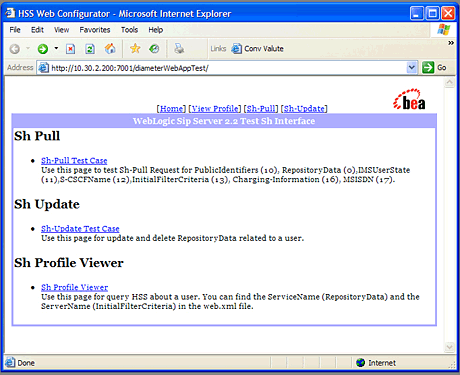Screen dimensions: 460x375
Task: Close the Internet Explorer window
Action: tap(448, 13)
